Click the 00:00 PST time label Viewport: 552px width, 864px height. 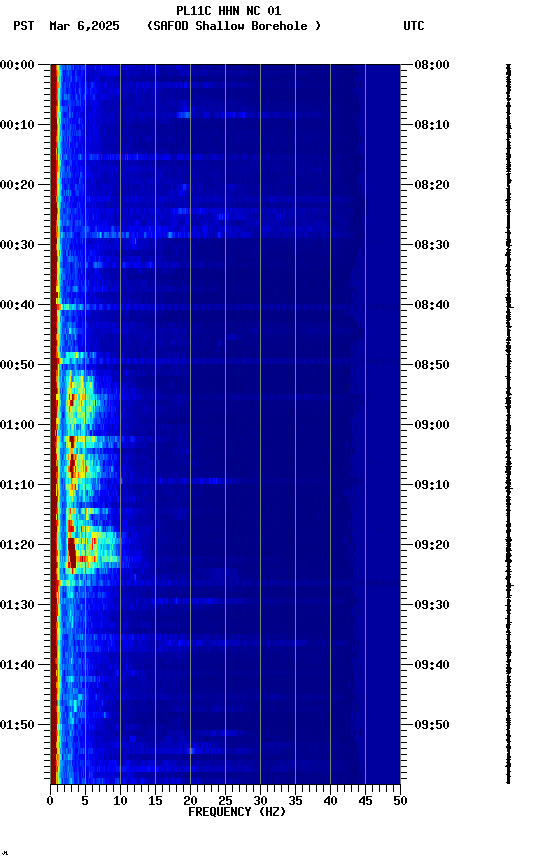pyautogui.click(x=17, y=65)
